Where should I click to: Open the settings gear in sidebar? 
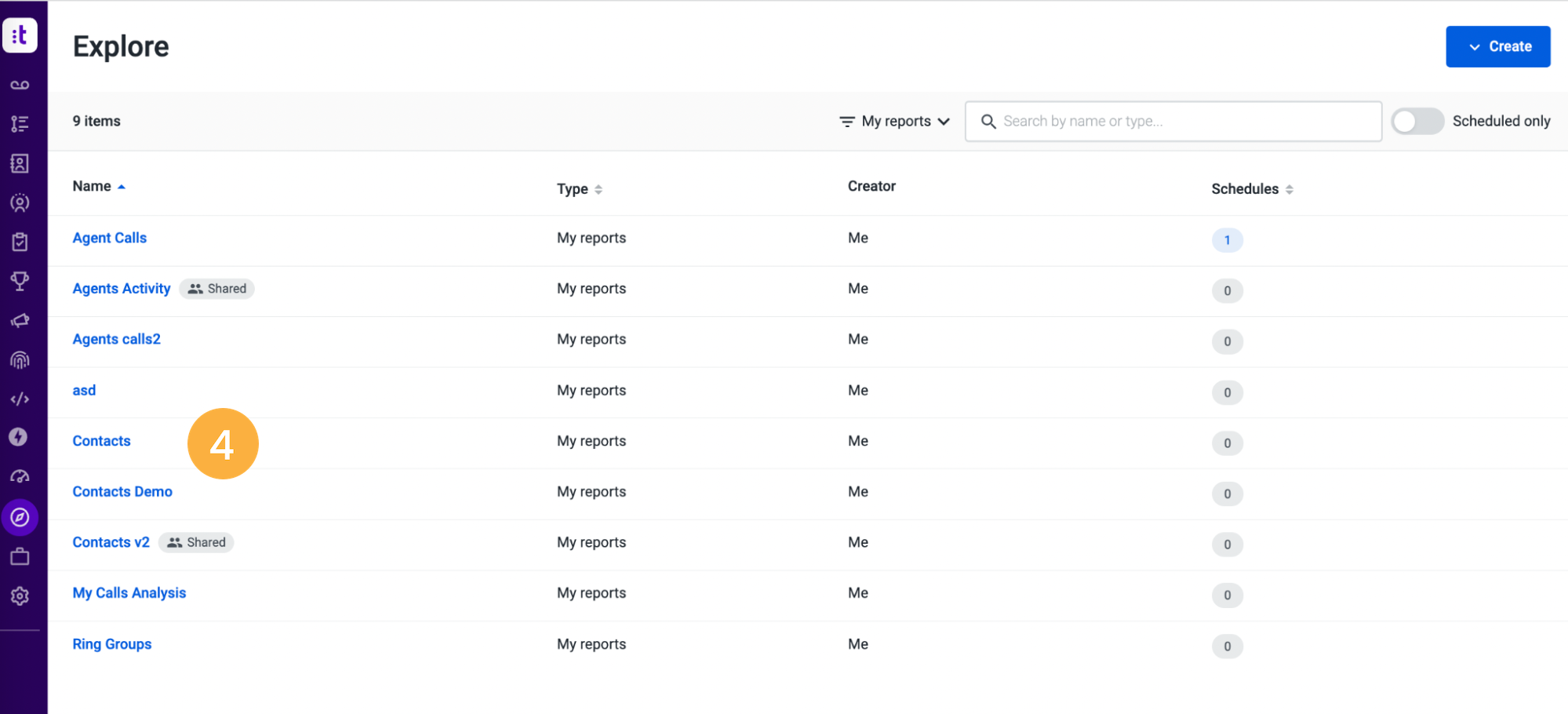pos(20,596)
